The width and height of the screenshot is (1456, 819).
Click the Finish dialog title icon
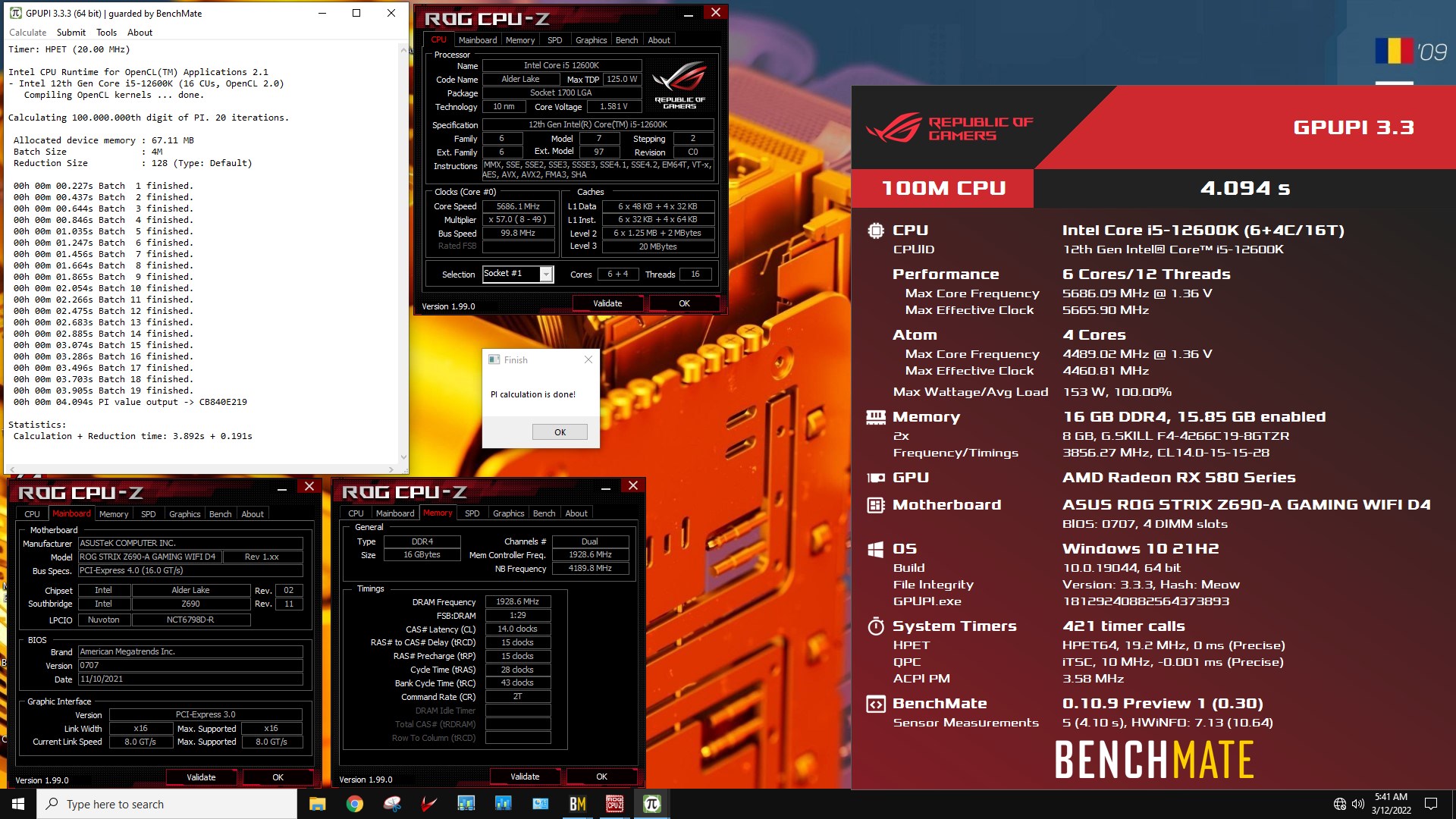point(494,359)
